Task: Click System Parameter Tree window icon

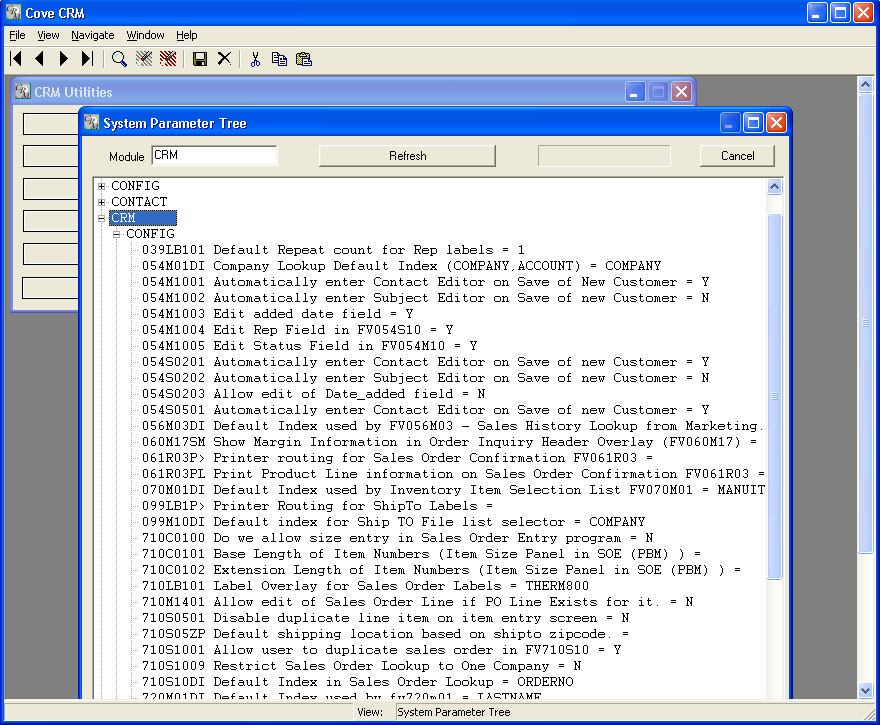Action: pyautogui.click(x=91, y=122)
